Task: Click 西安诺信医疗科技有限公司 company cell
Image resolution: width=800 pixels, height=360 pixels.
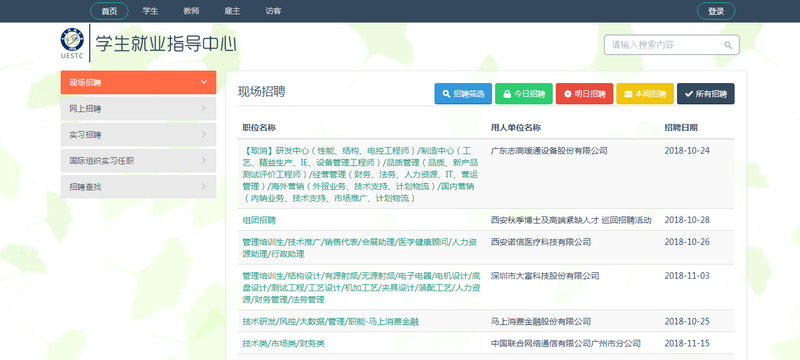Action: [541, 242]
